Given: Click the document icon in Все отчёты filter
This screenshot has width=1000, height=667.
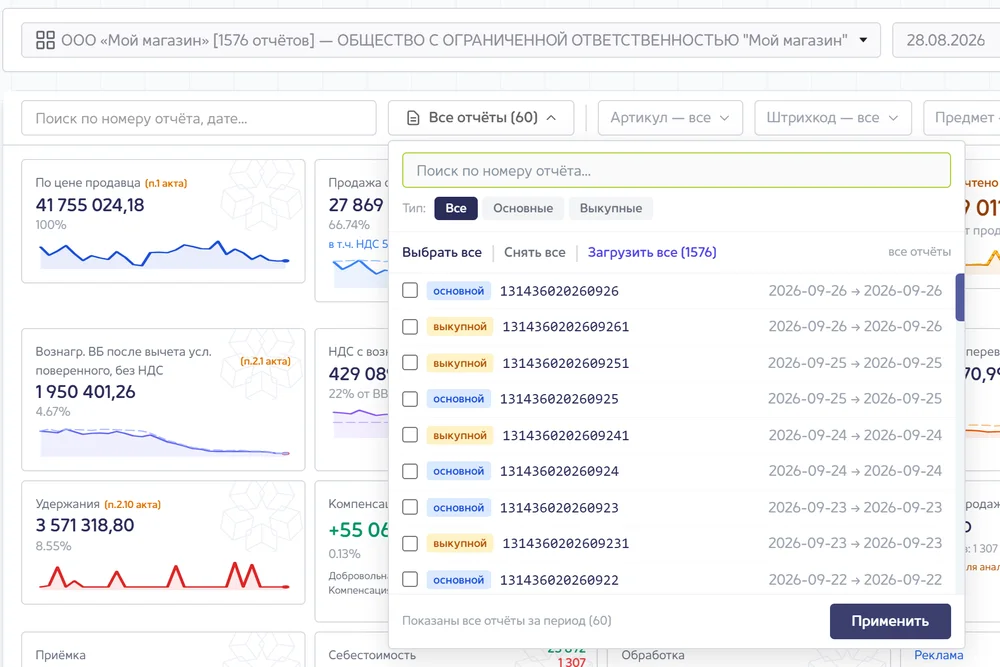Looking at the screenshot, I should tap(413, 118).
